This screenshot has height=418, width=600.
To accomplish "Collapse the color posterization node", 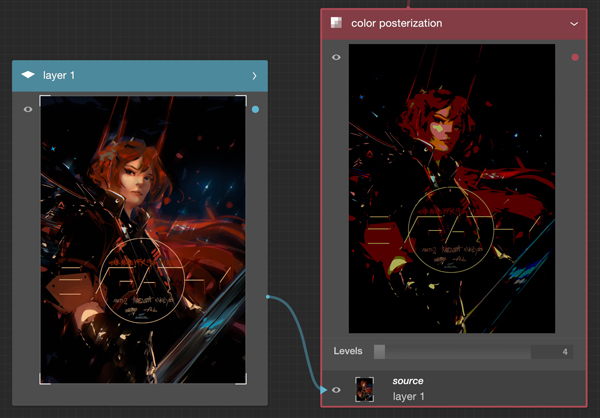I will (x=574, y=24).
